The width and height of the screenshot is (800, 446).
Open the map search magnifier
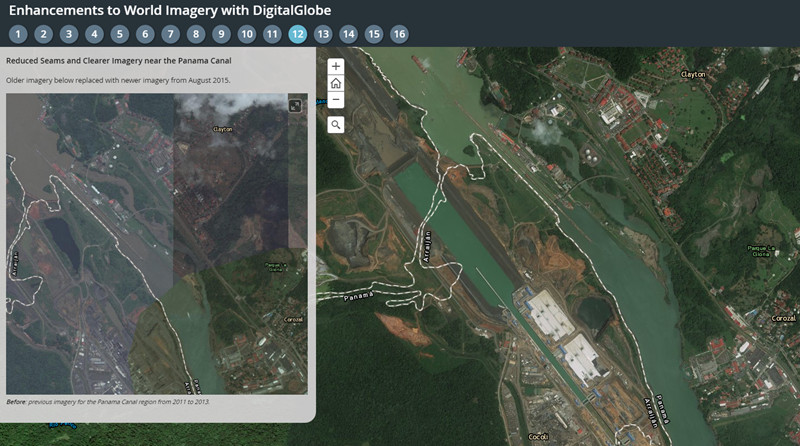coord(335,125)
